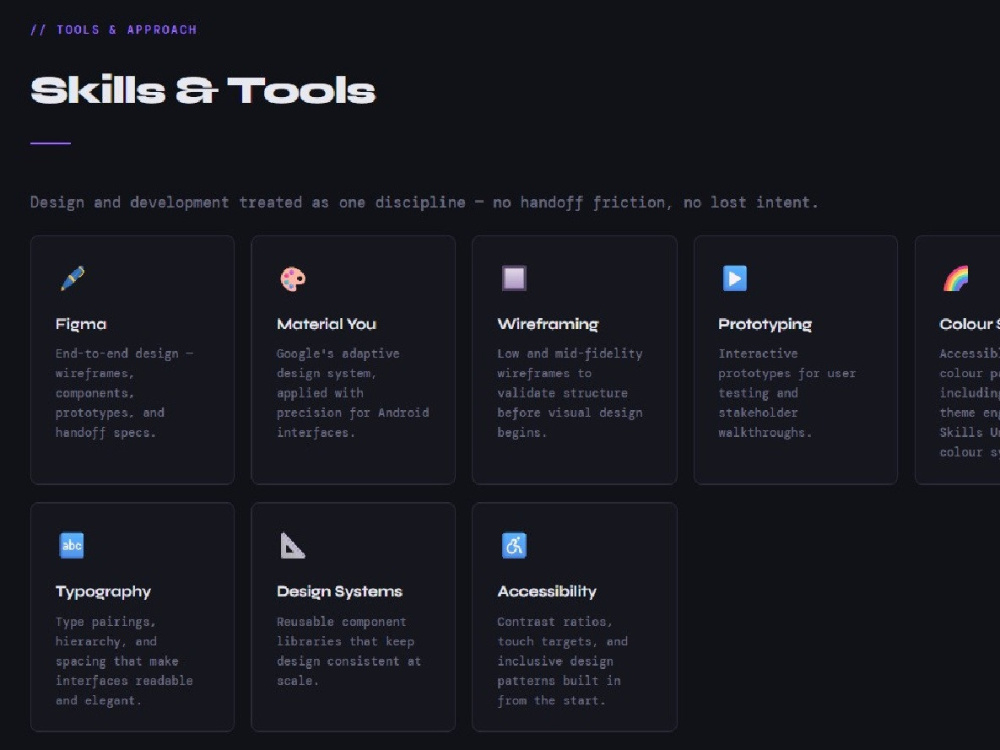Click the abc icon on the Typography card
Viewport: 1000px width, 750px height.
pyautogui.click(x=71, y=545)
